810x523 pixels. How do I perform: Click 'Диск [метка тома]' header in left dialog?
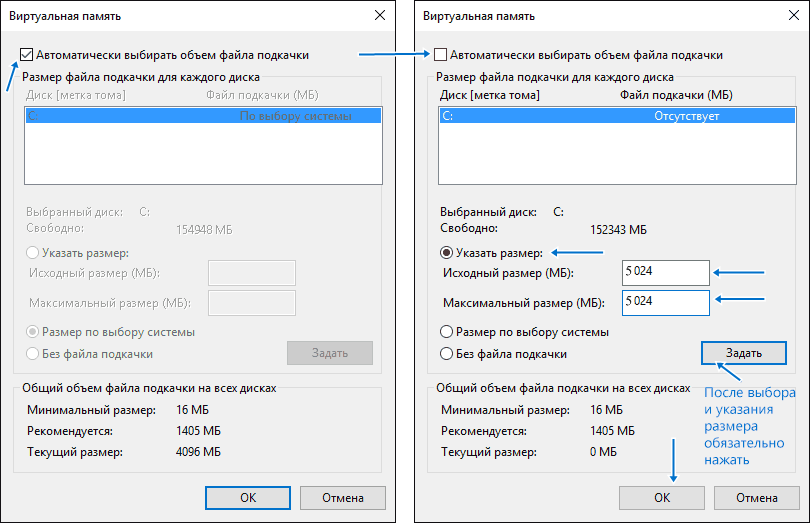pos(76,95)
